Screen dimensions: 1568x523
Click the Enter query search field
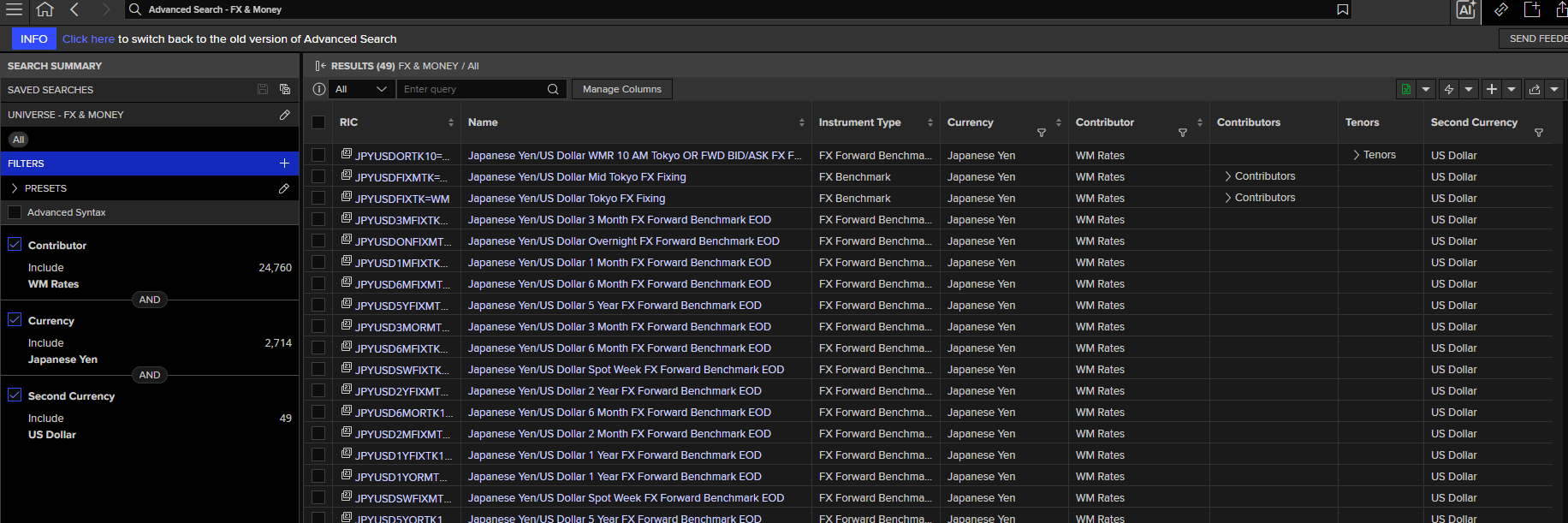pos(472,89)
